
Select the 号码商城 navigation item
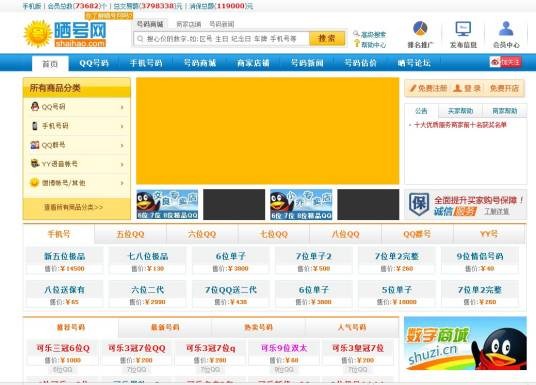(x=200, y=63)
